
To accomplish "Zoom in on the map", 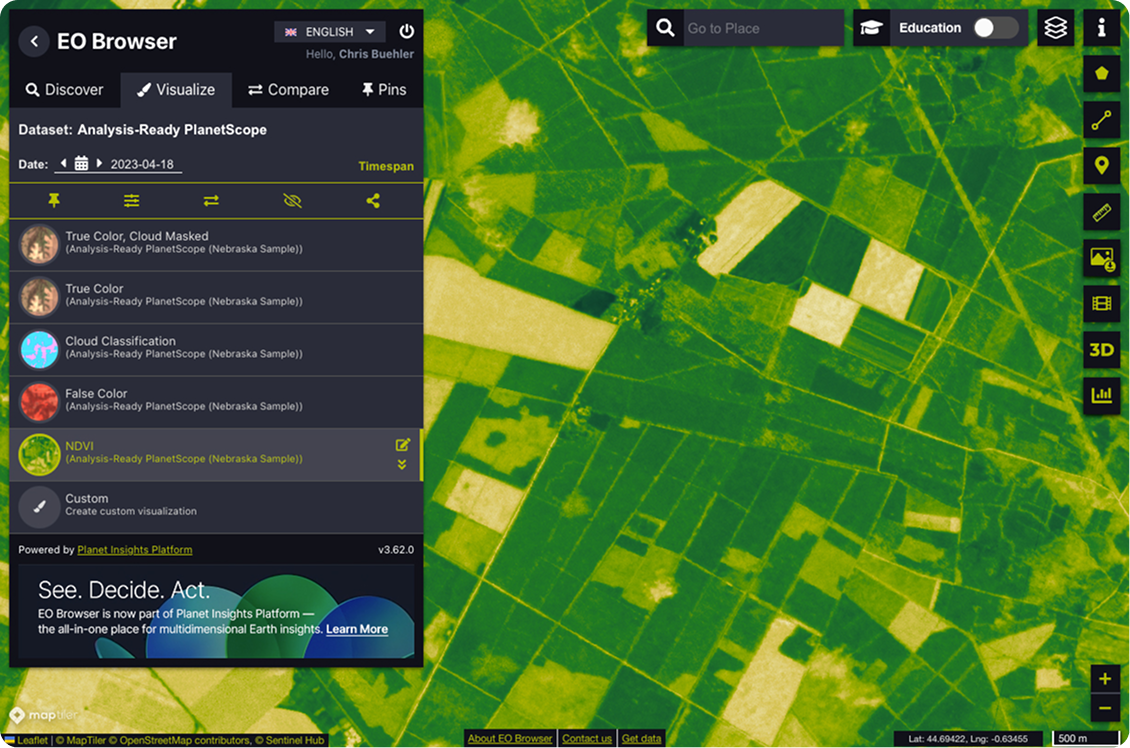I will coord(1104,678).
